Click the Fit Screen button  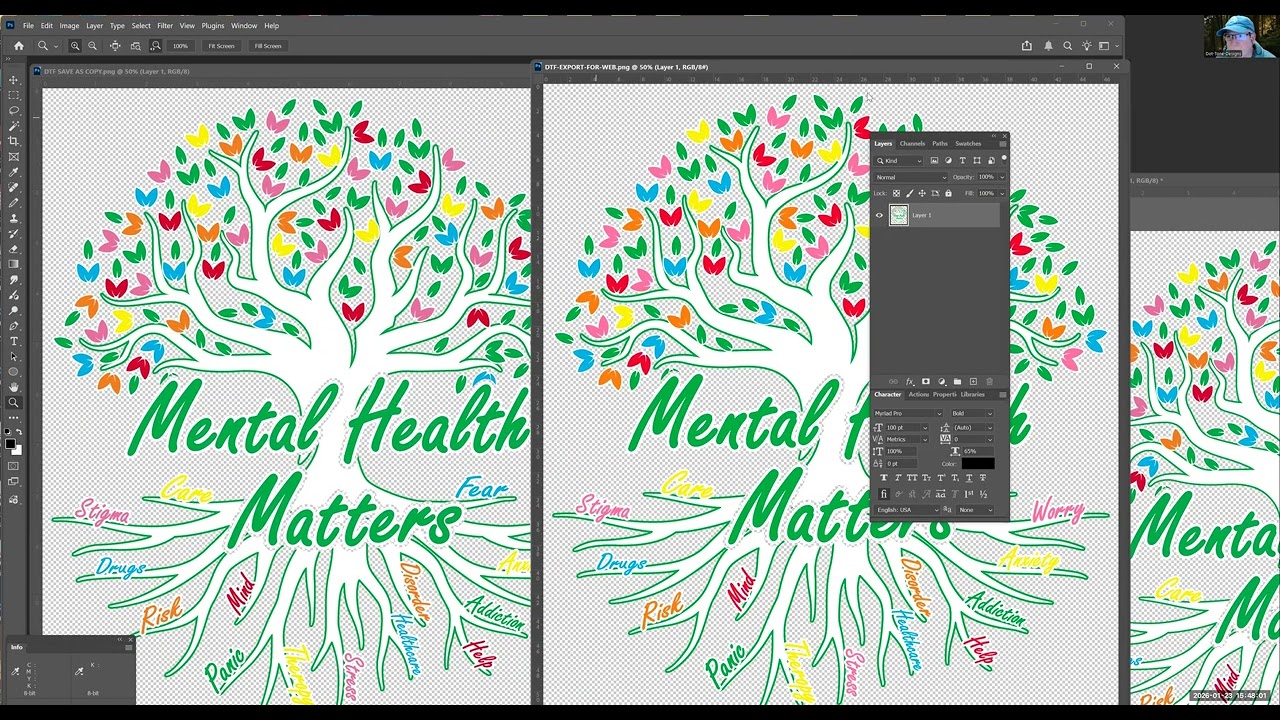click(221, 46)
